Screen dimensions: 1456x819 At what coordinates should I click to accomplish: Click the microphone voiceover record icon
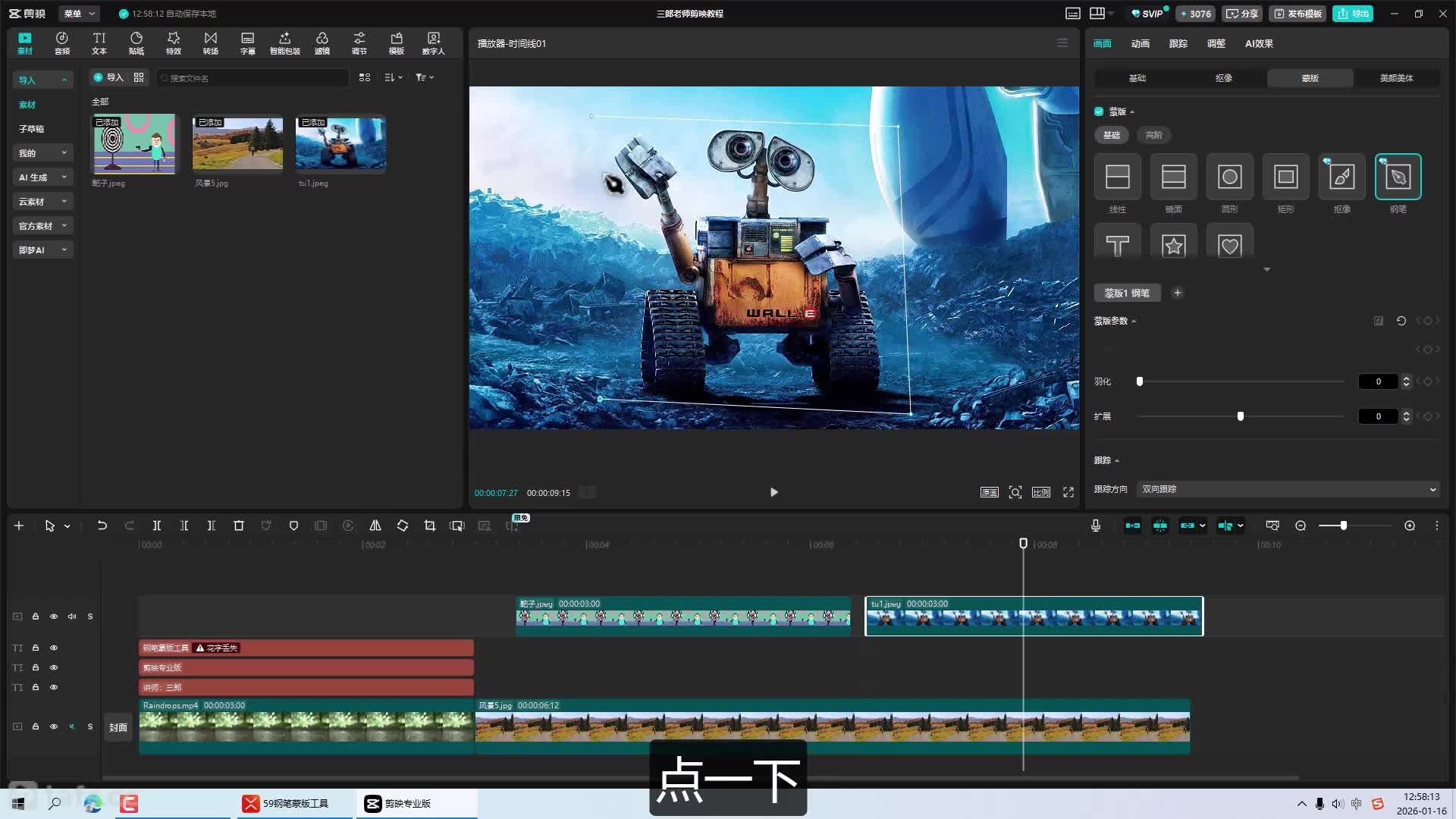[1095, 526]
